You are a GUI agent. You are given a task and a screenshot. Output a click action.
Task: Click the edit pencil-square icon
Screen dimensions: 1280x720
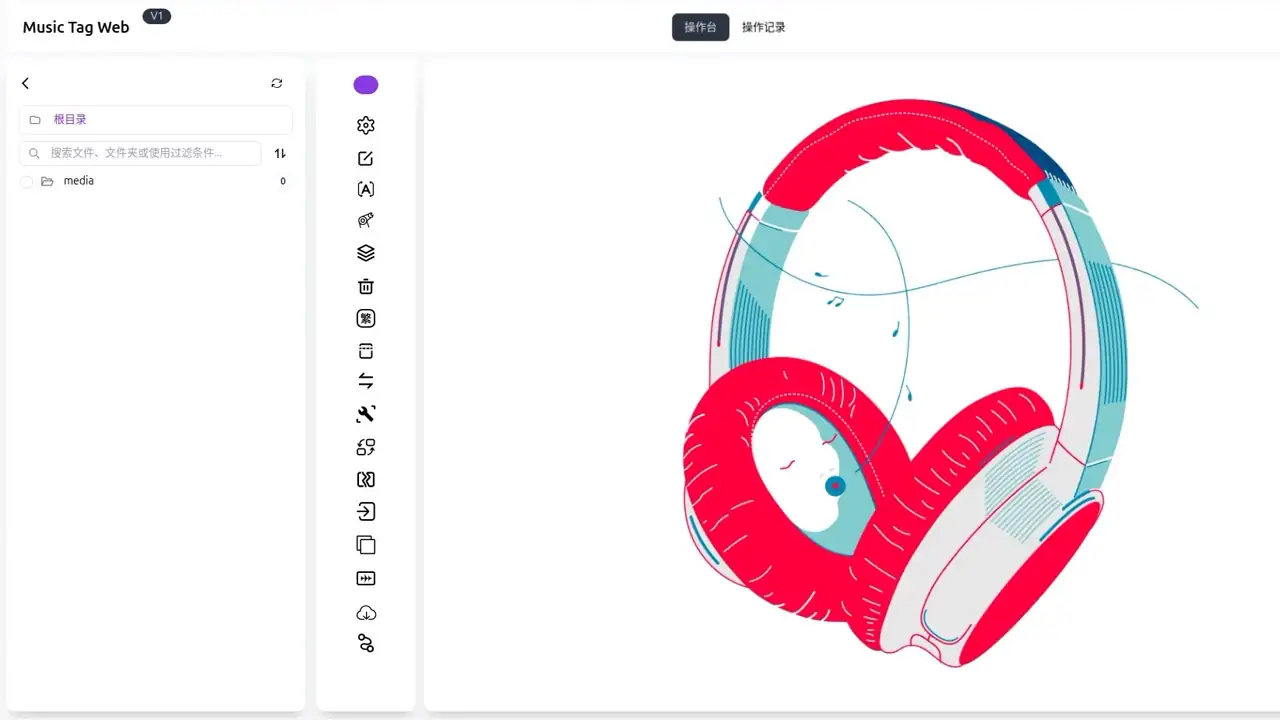[366, 158]
